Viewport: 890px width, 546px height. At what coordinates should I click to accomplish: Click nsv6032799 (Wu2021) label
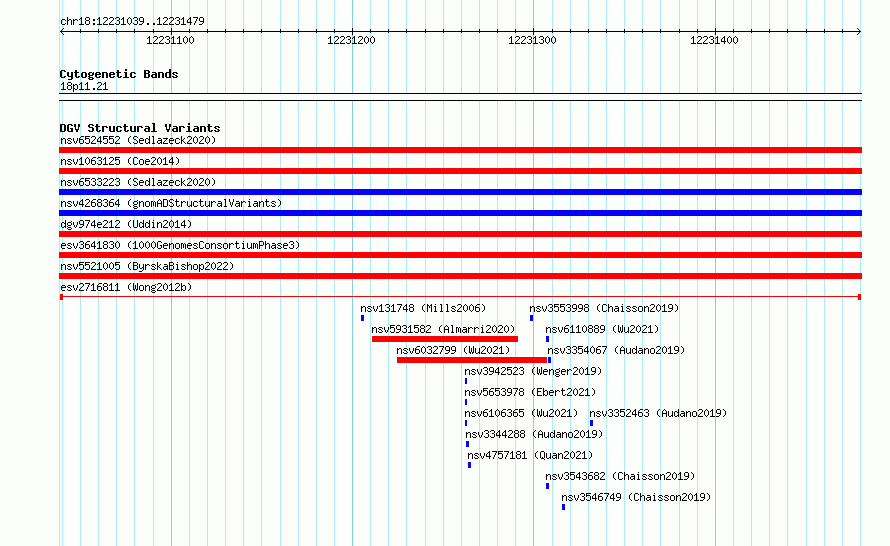(453, 350)
